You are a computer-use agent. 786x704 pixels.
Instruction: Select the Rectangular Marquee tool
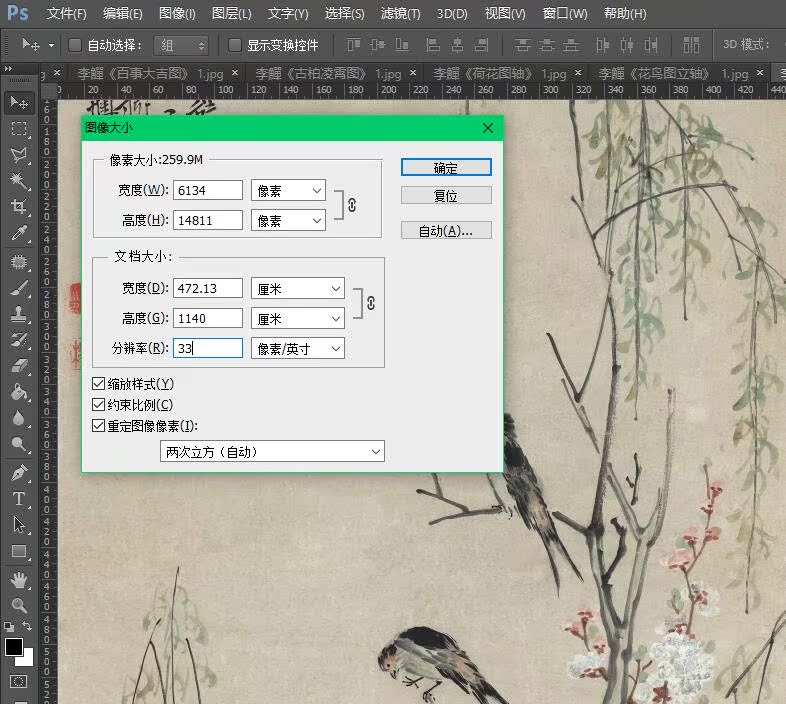pyautogui.click(x=19, y=129)
